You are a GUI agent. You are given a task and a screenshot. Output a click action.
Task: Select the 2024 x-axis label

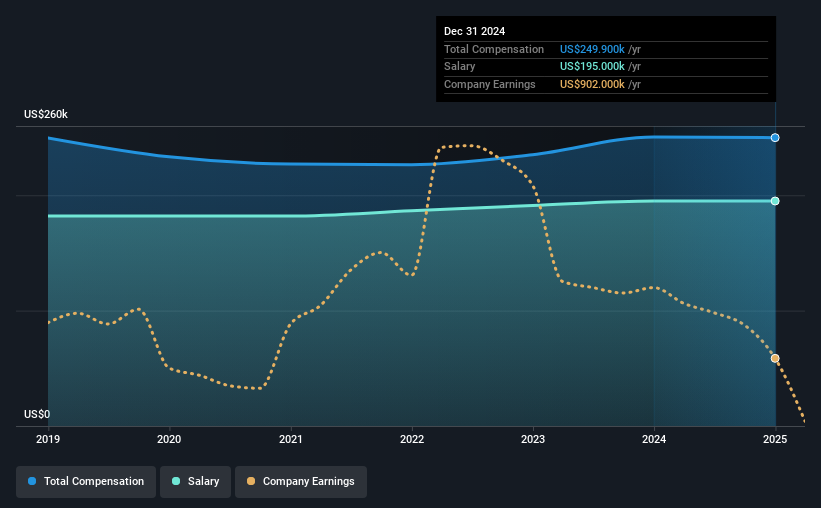[x=654, y=439]
